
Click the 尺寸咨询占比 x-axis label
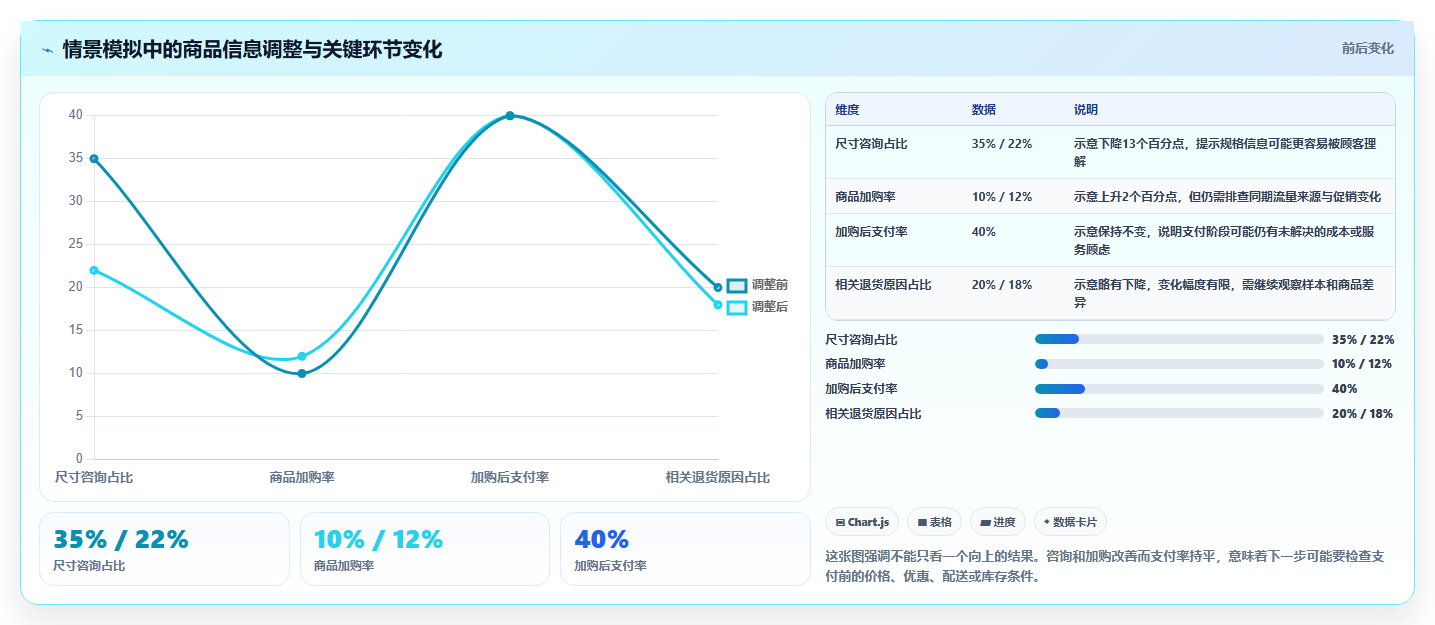click(x=94, y=478)
